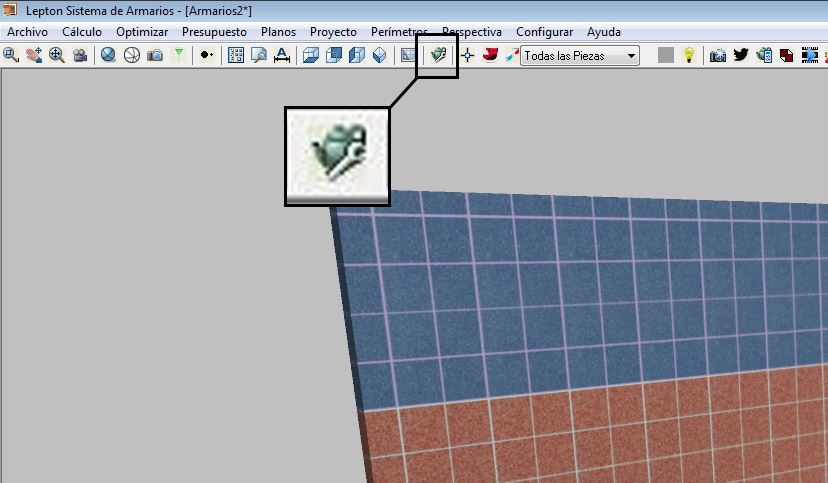The height and width of the screenshot is (483, 828).
Task: Click the grid of squares icon
Action: click(236, 55)
